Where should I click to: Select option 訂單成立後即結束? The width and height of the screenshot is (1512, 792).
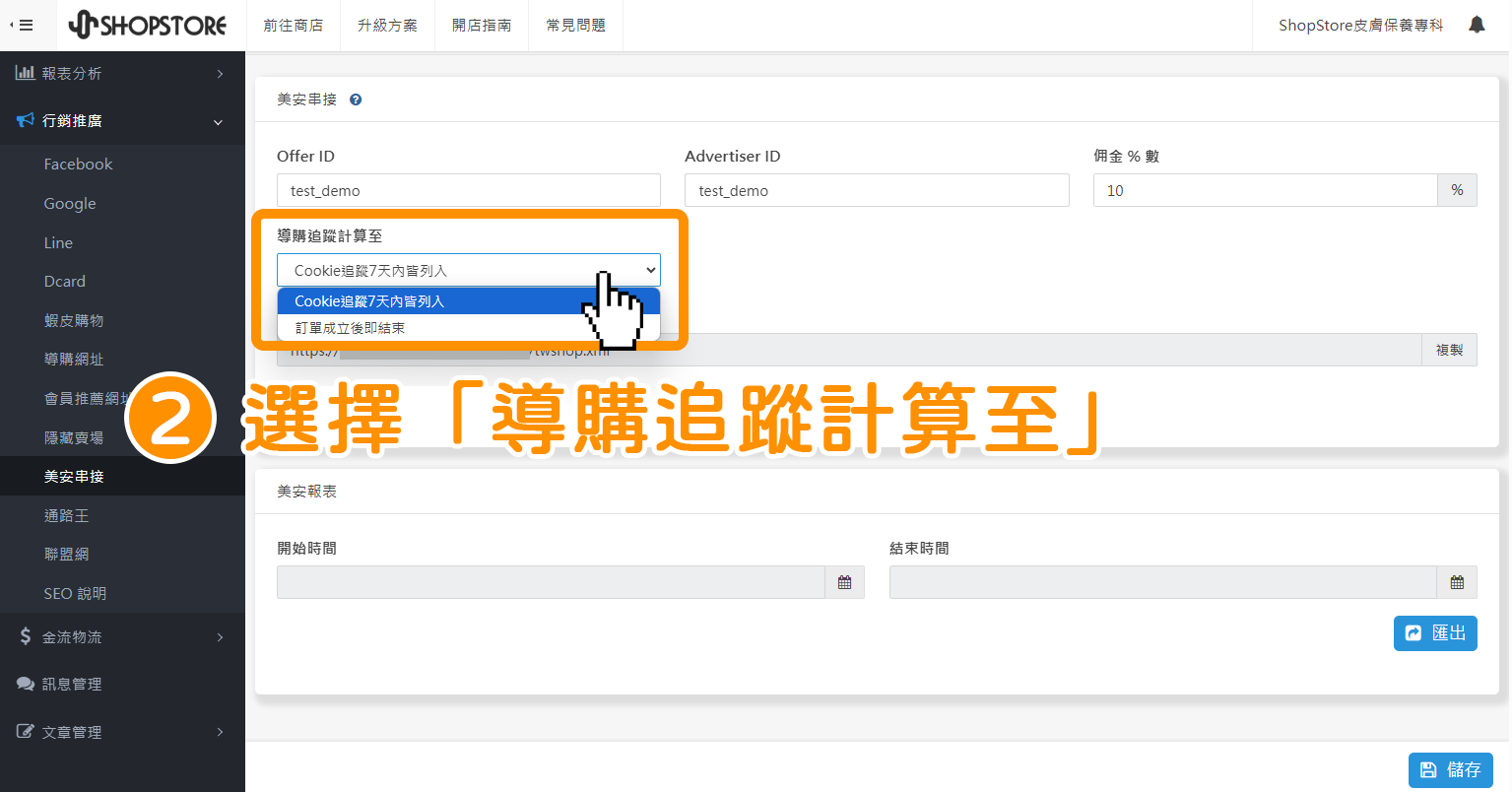coord(469,328)
